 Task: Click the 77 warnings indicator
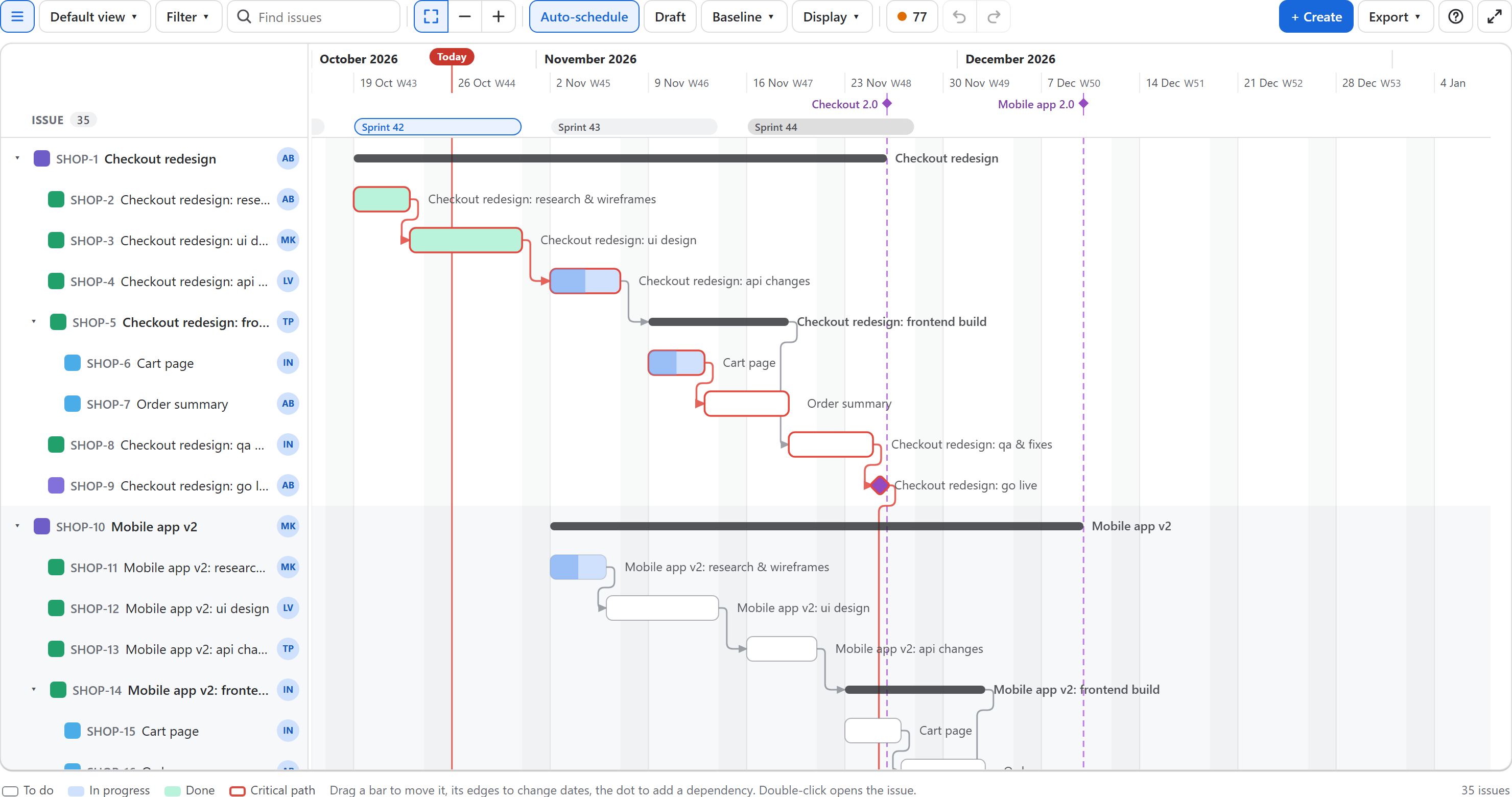click(912, 16)
